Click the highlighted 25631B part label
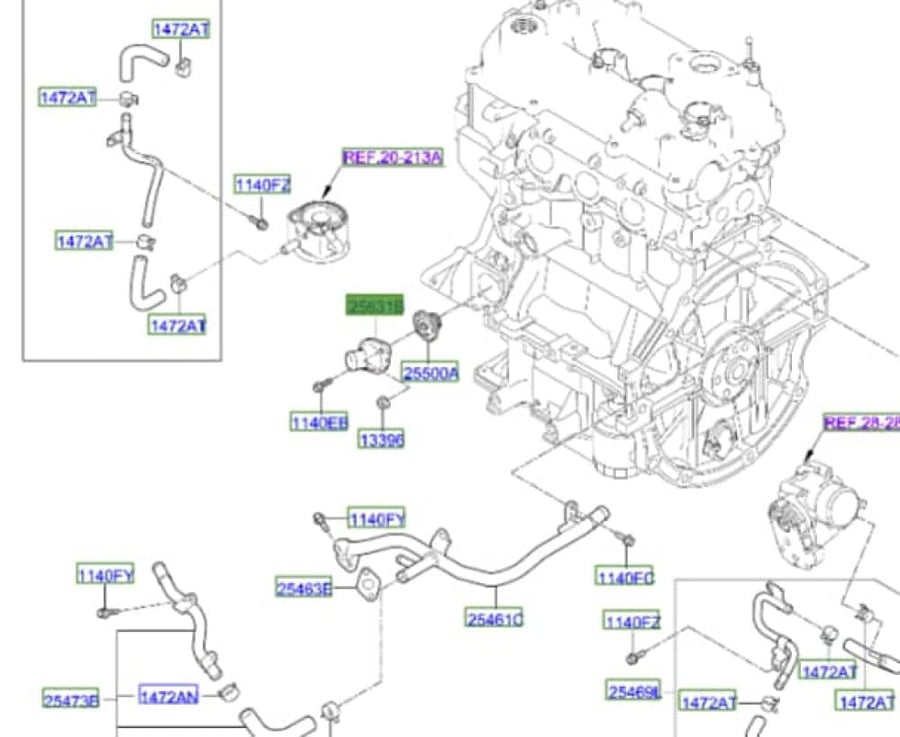 [x=375, y=305]
